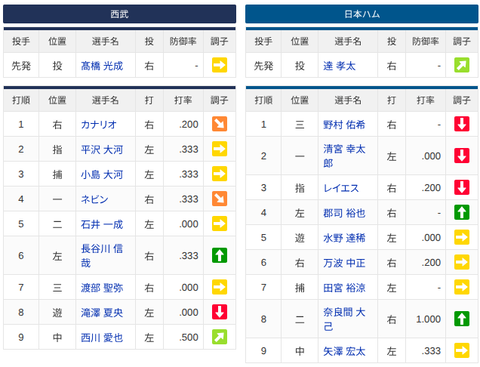Image resolution: width=480 pixels, height=367 pixels.
Task: Click 野村 佑希's red down arrow icon
Action: [x=462, y=124]
